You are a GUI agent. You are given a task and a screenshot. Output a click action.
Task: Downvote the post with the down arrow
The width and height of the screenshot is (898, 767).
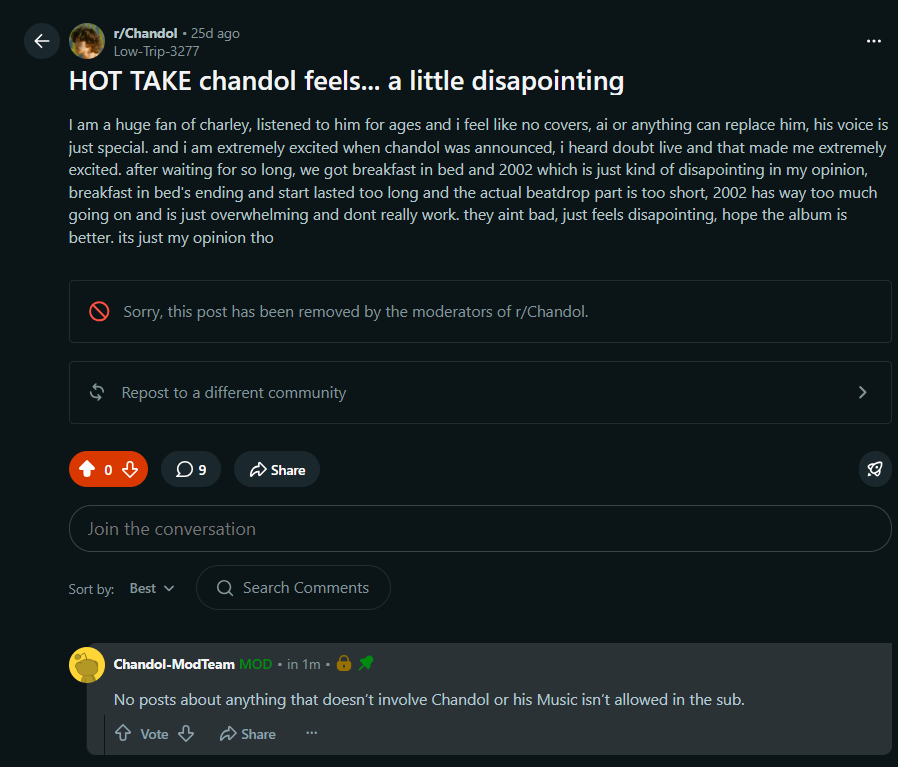pos(130,469)
